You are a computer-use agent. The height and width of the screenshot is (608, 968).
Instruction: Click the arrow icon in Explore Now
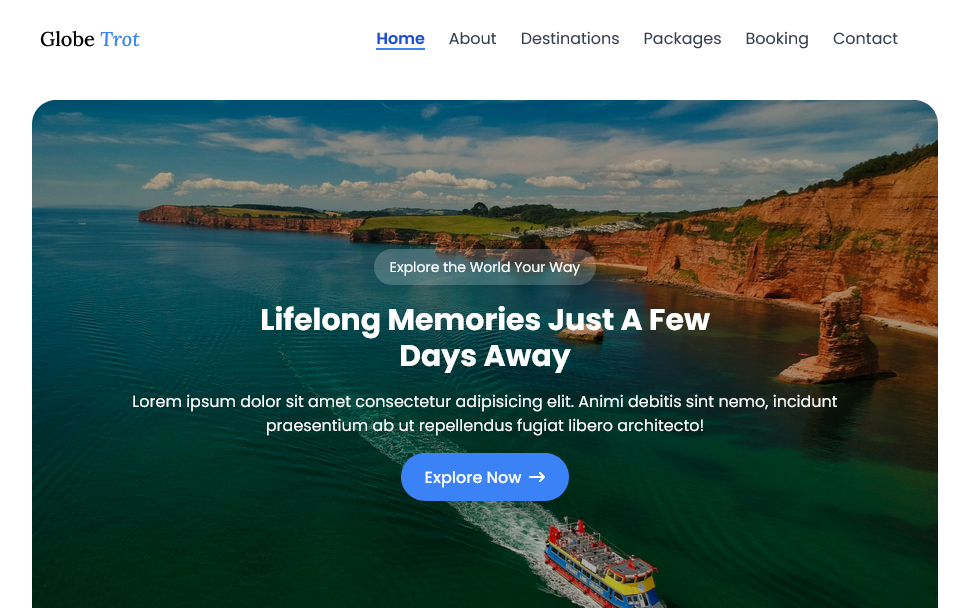(537, 477)
